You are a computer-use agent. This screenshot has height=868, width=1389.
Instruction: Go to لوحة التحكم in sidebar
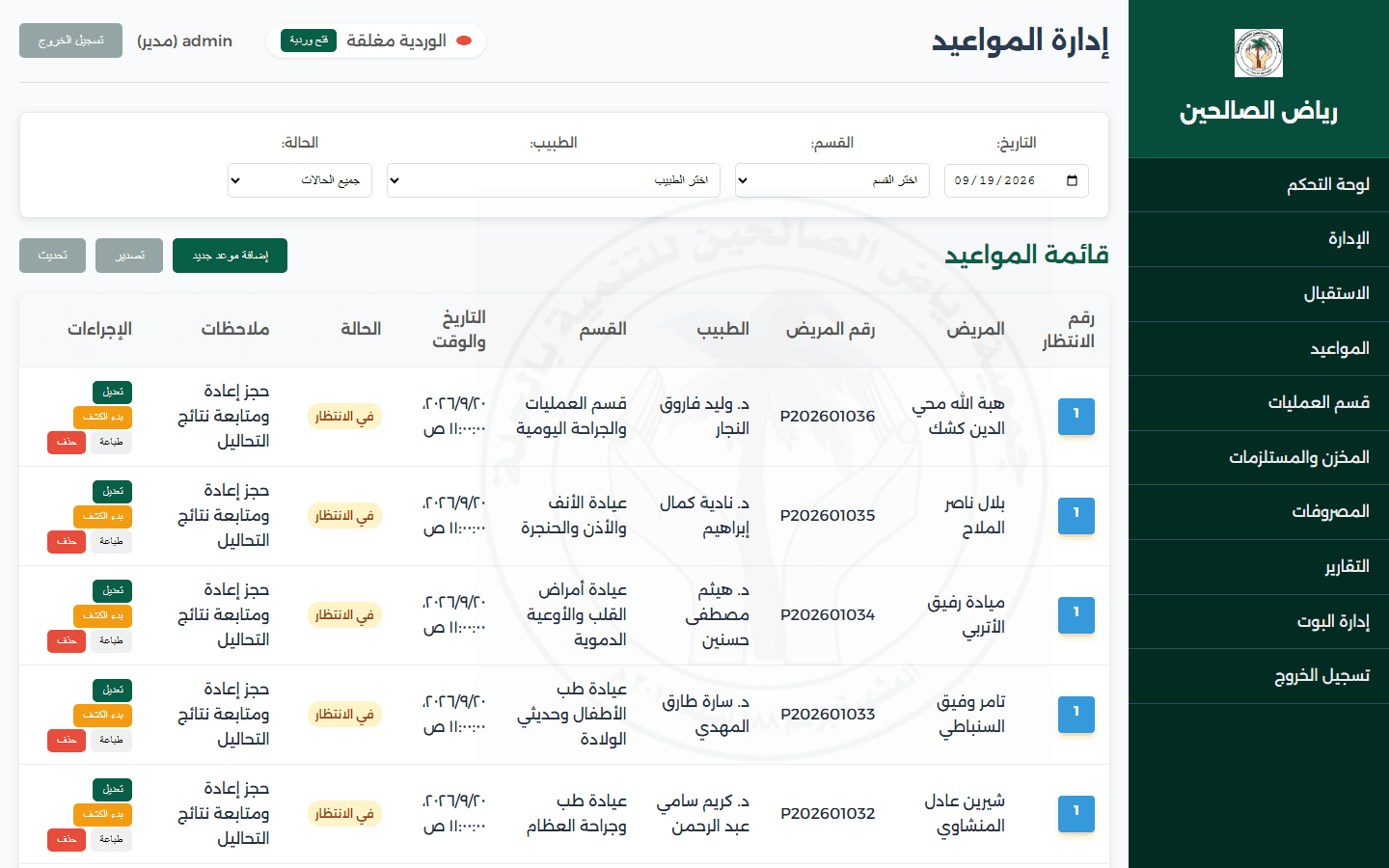1259,184
